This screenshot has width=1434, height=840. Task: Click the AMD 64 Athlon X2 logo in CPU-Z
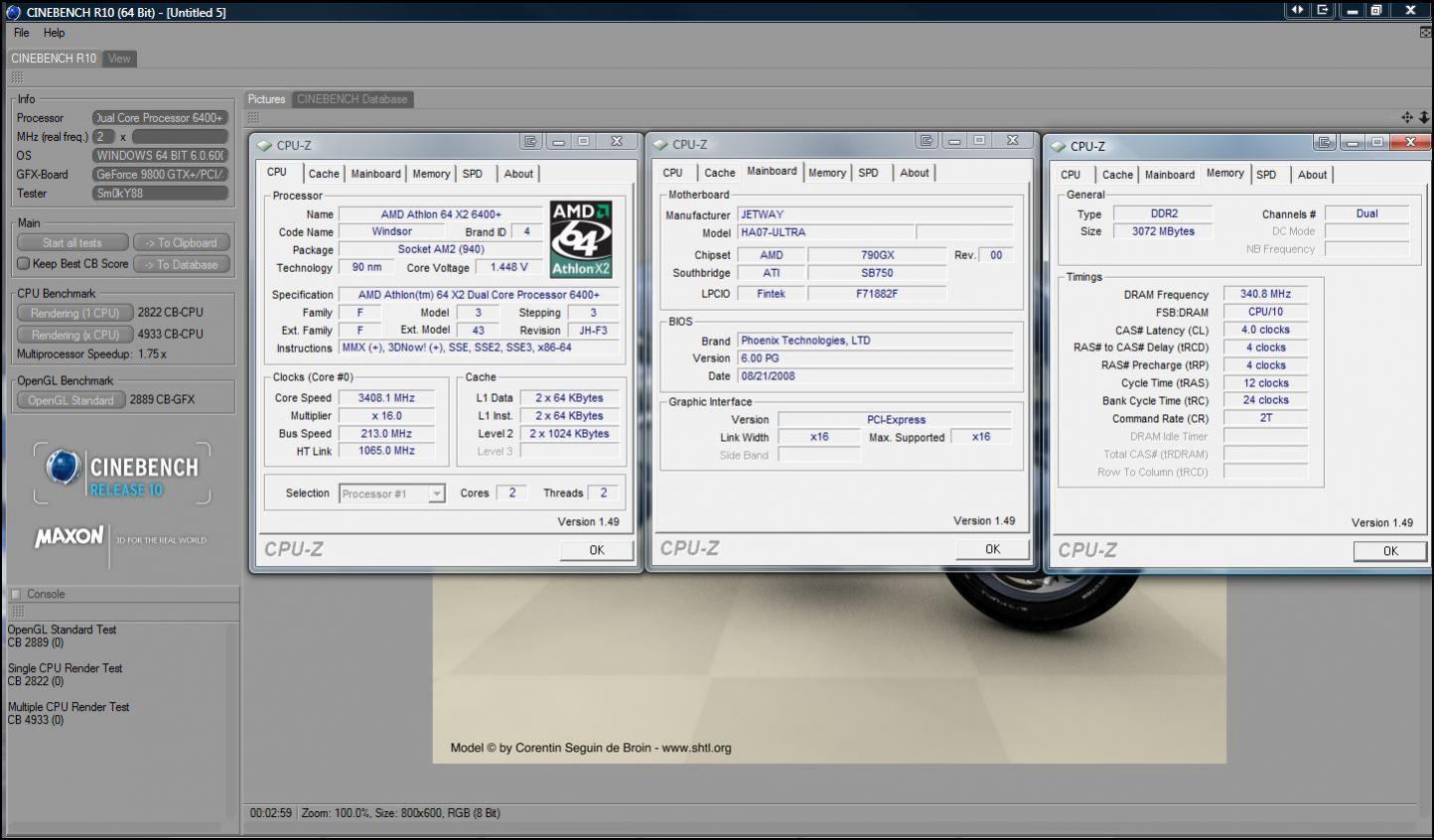click(581, 239)
